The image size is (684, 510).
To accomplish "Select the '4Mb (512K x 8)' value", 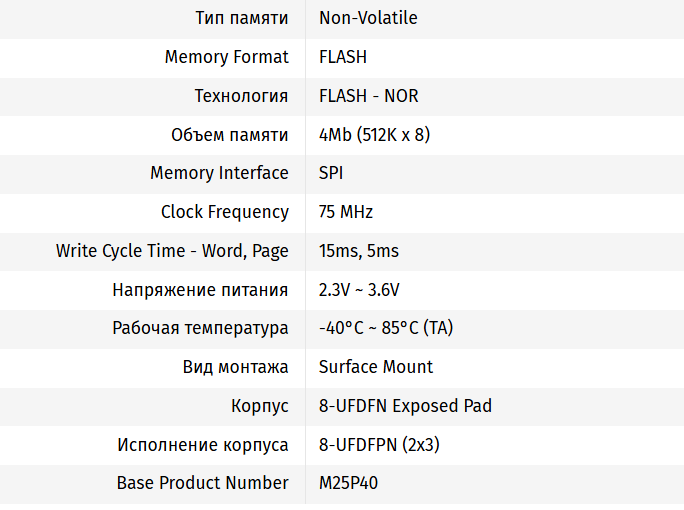I will pyautogui.click(x=374, y=134).
